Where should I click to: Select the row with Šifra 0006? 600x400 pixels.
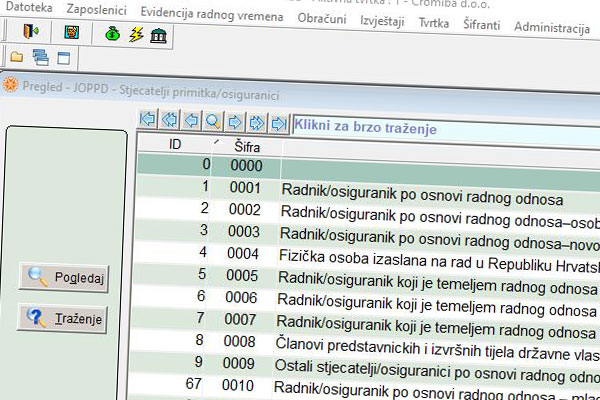(x=364, y=300)
